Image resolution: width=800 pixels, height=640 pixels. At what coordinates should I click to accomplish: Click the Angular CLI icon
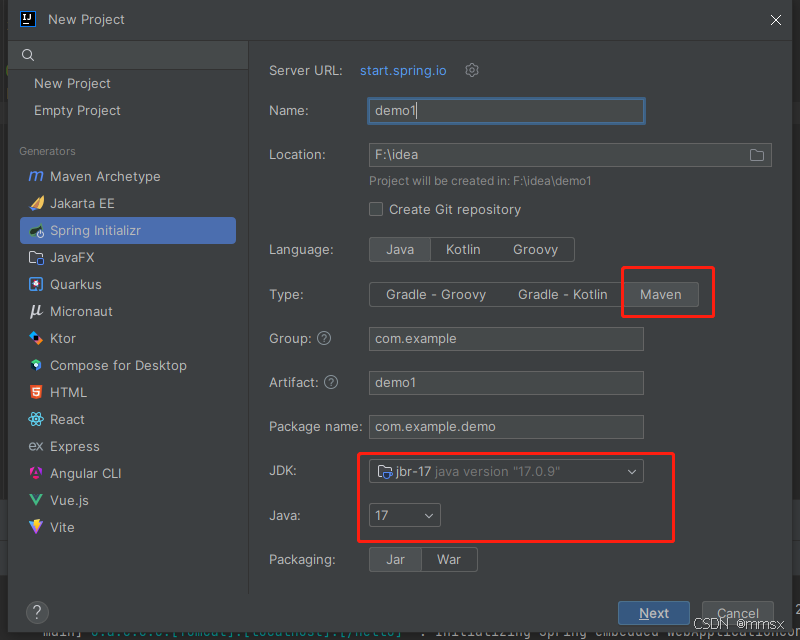pyautogui.click(x=36, y=474)
